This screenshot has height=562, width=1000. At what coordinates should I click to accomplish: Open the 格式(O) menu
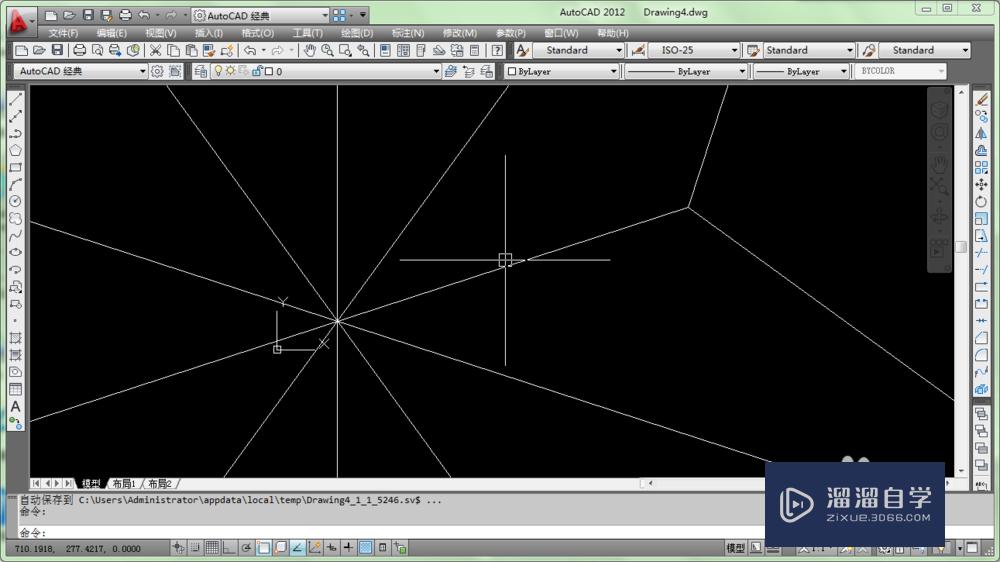[258, 33]
